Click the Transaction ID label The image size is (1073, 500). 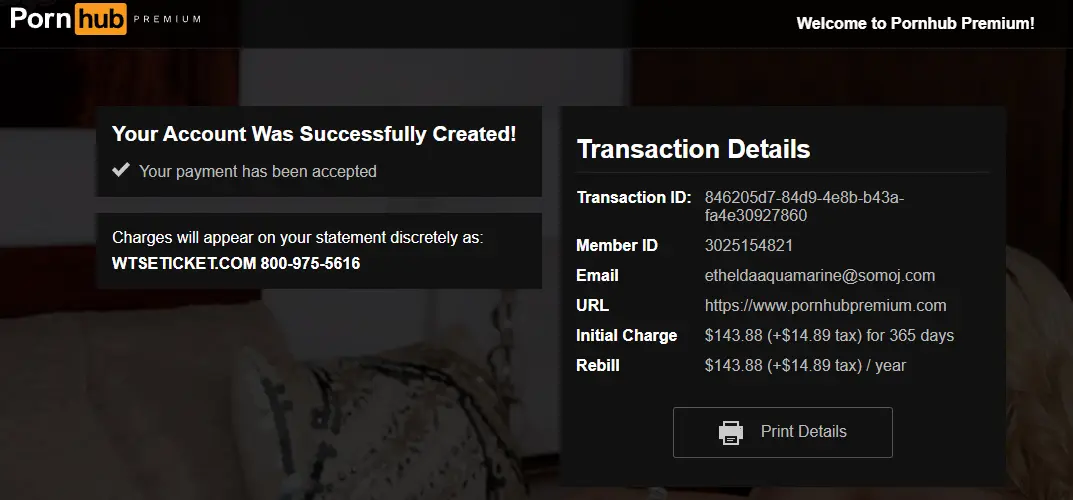pyautogui.click(x=634, y=198)
